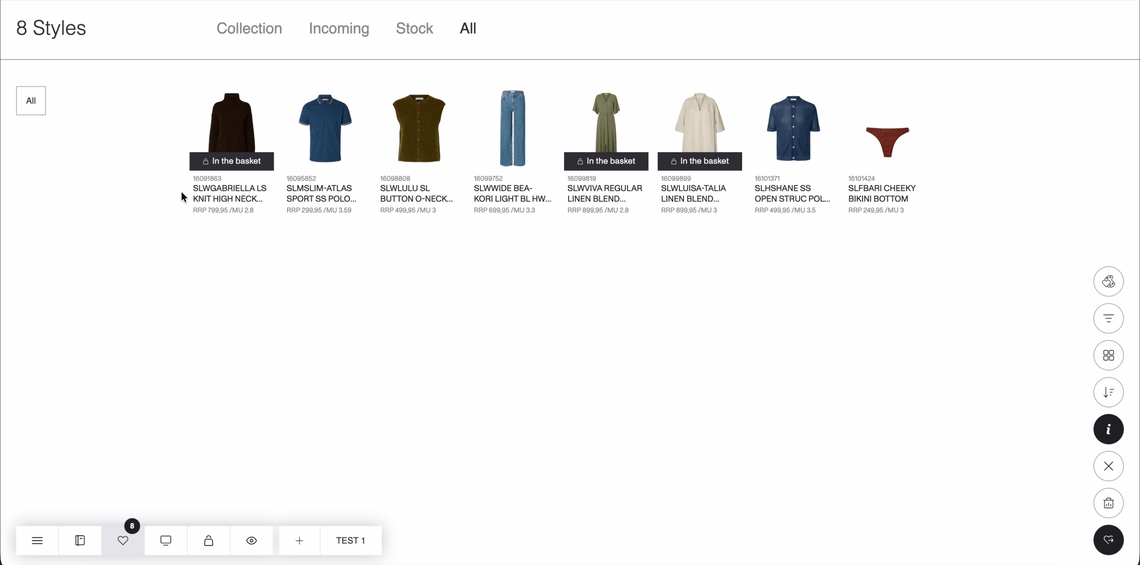Switch to the Collection tab
Screen dimensions: 1140x565
[249, 29]
